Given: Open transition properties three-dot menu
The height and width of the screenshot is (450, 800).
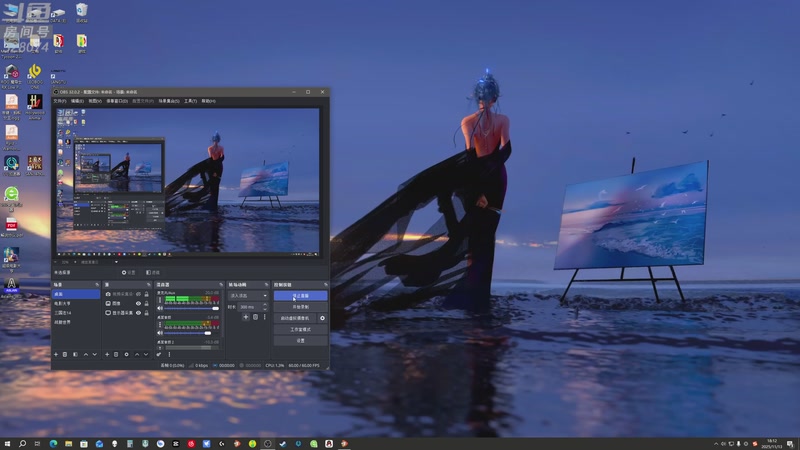Looking at the screenshot, I should [264, 317].
